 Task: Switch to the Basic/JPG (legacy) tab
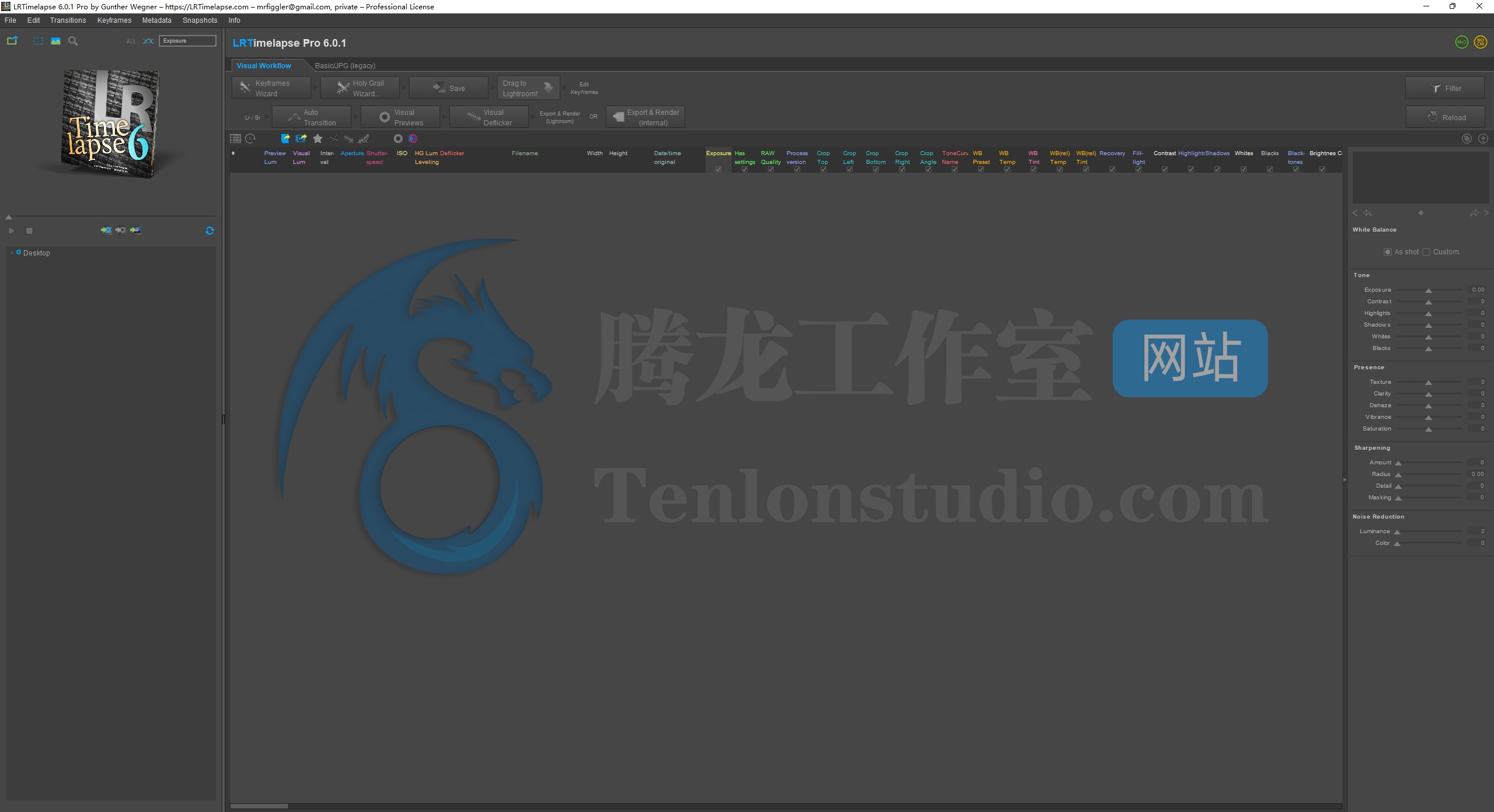(345, 65)
